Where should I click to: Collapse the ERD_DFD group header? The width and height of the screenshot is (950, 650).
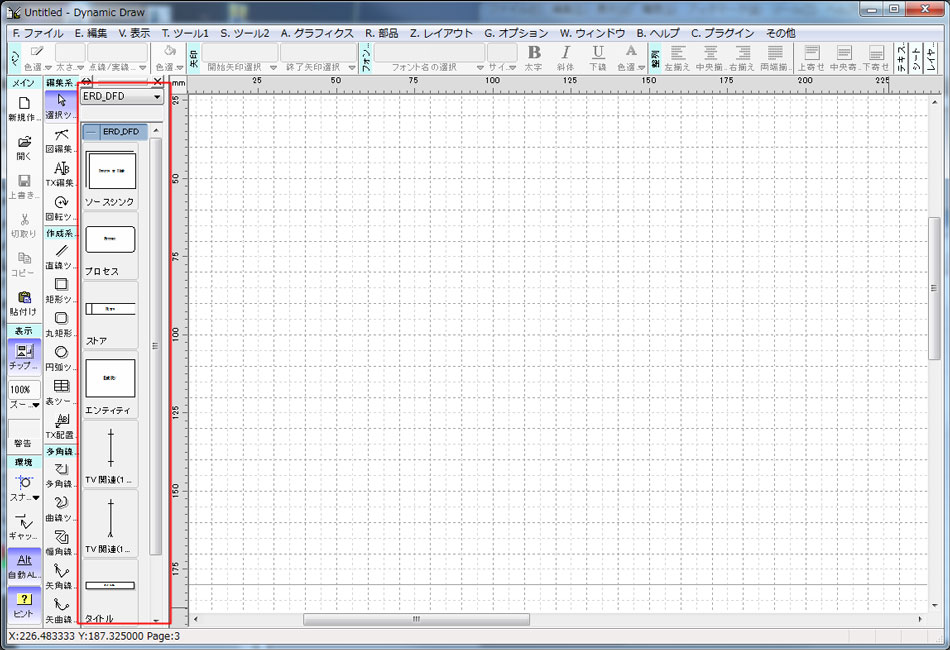(90, 131)
